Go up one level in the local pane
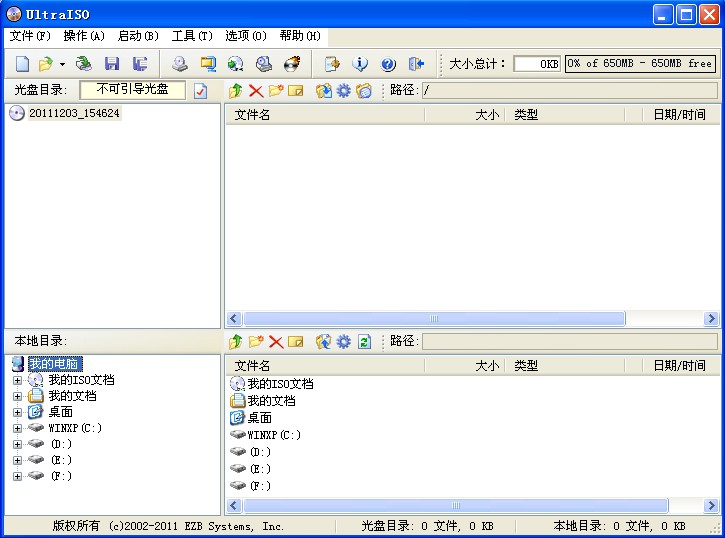This screenshot has height=538, width=725. click(236, 342)
